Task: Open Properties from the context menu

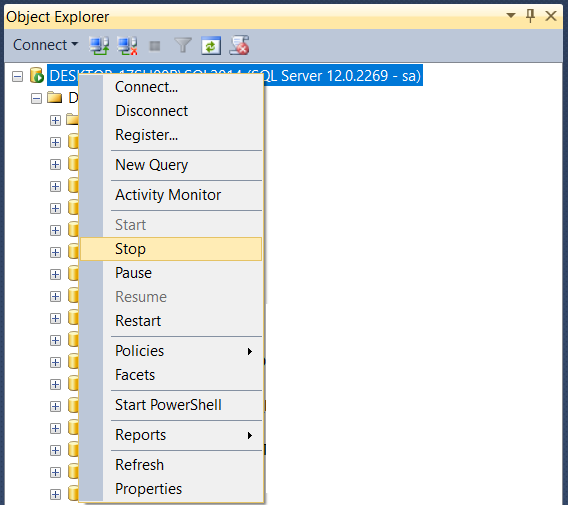Action: [171, 489]
